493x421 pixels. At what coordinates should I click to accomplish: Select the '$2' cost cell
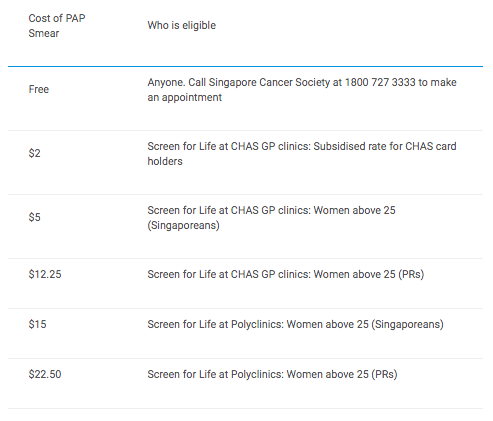coord(34,153)
